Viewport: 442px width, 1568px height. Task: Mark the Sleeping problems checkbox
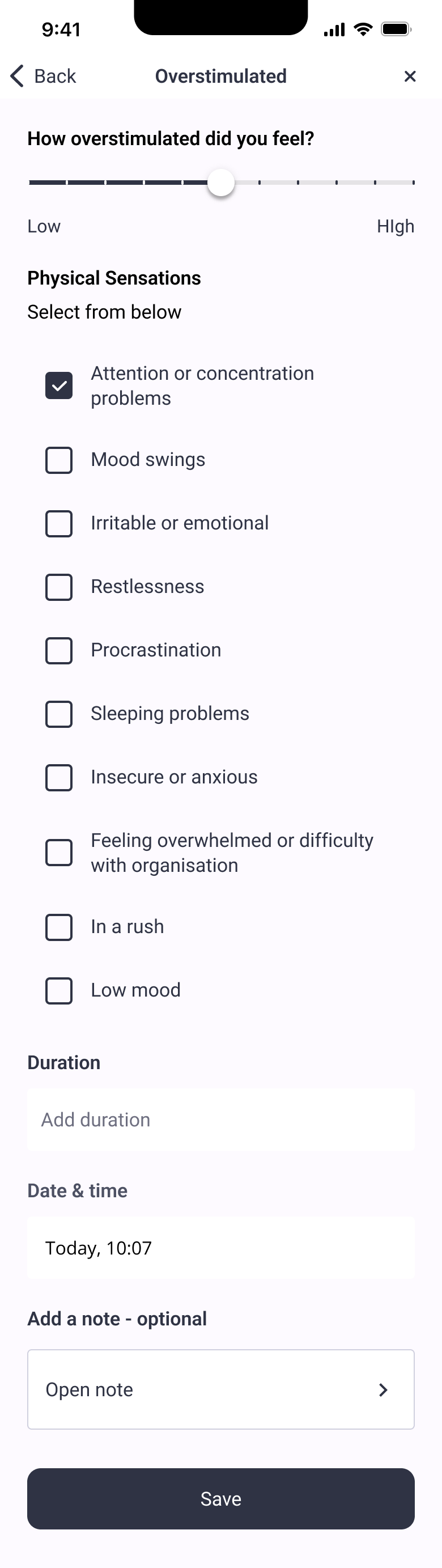point(59,714)
